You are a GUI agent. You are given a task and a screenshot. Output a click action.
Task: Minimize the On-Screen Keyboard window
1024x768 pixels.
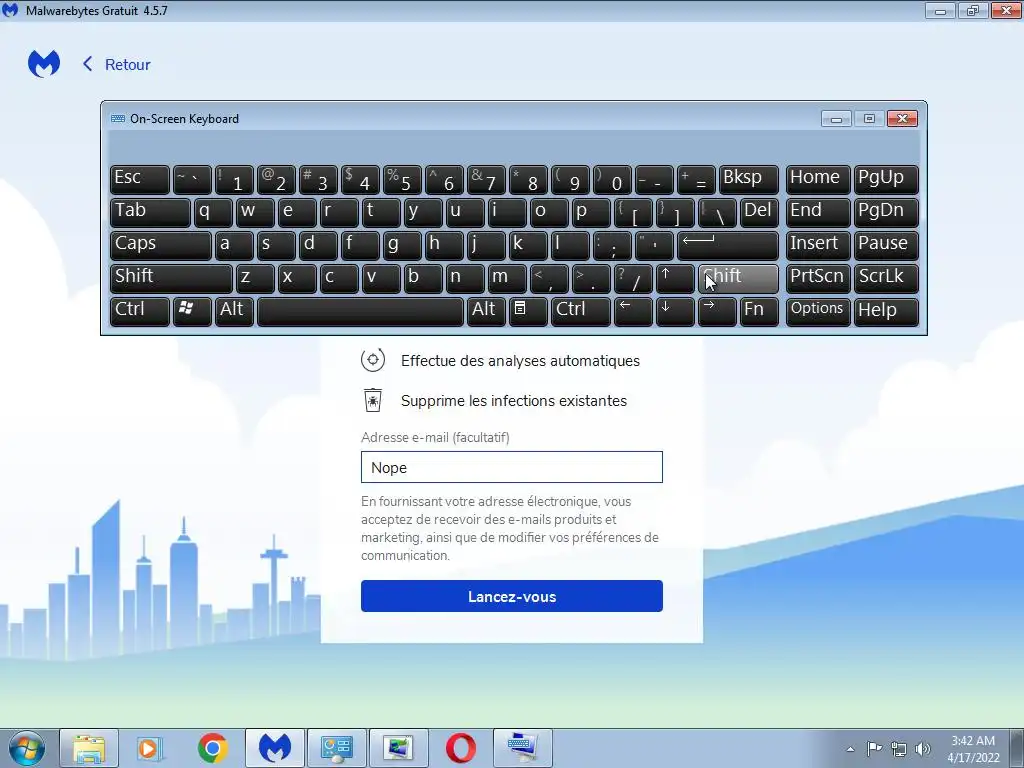pos(836,119)
